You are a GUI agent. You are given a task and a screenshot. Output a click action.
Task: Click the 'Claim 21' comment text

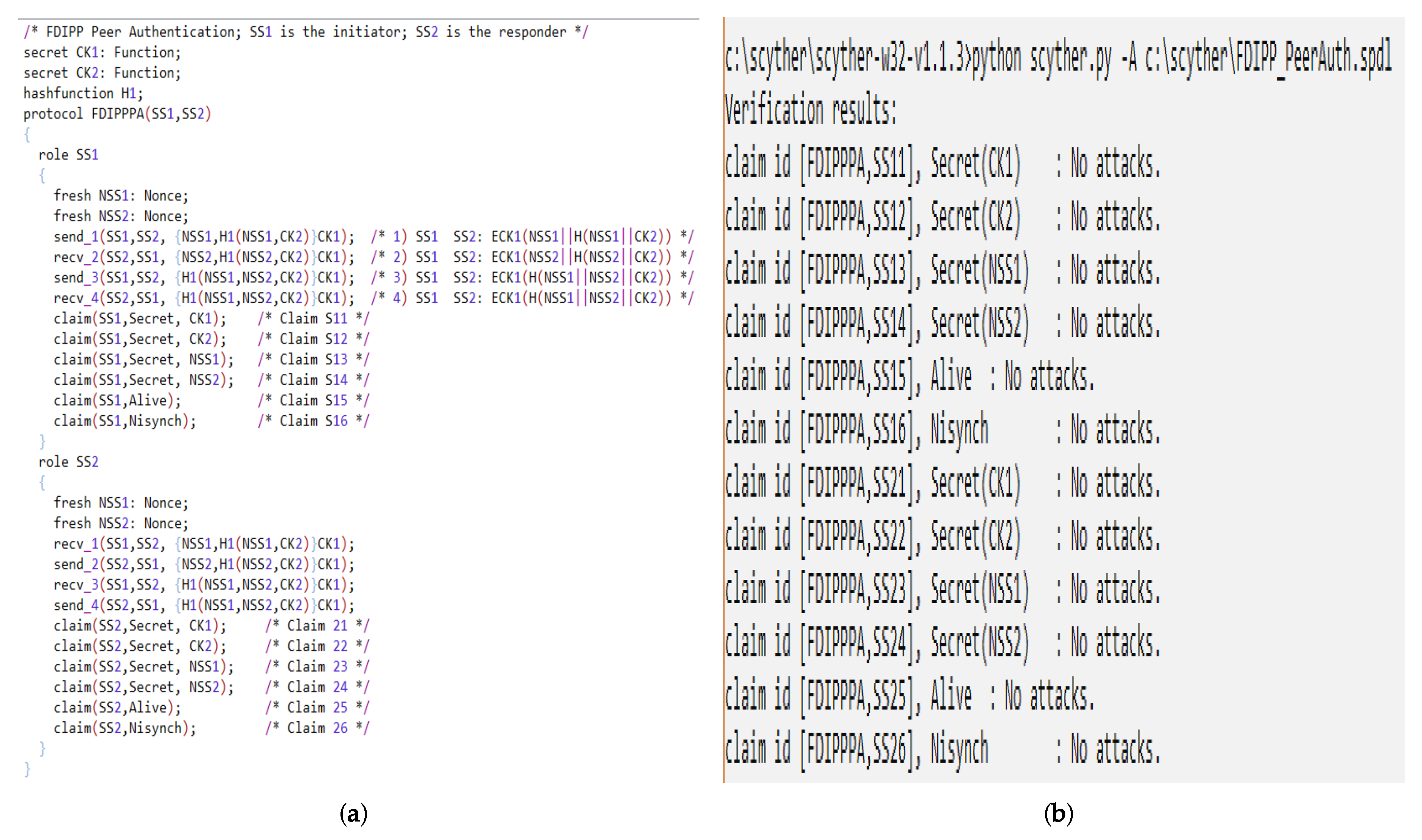pos(317,626)
